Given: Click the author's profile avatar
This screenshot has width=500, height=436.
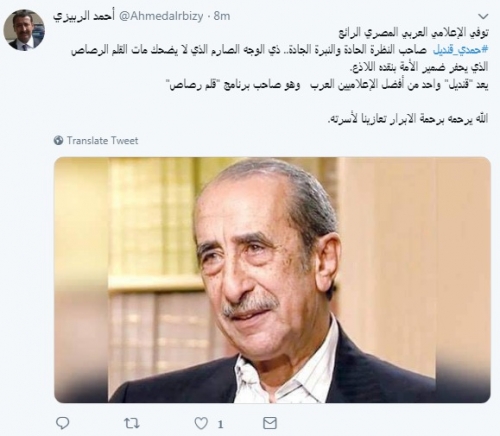Looking at the screenshot, I should 24,30.
